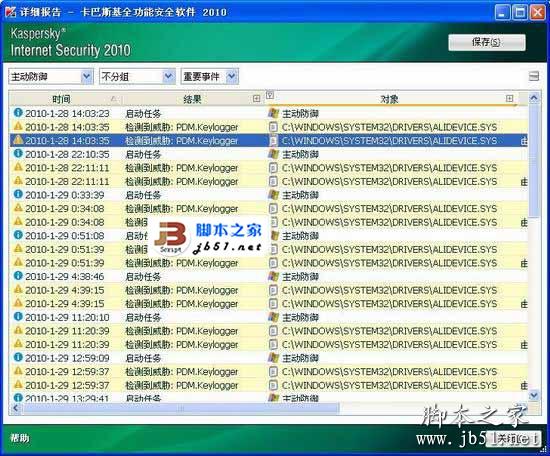Screen dimensions: 550x456
Task: Expand the plus box in 对象 header
Action: (x=509, y=99)
